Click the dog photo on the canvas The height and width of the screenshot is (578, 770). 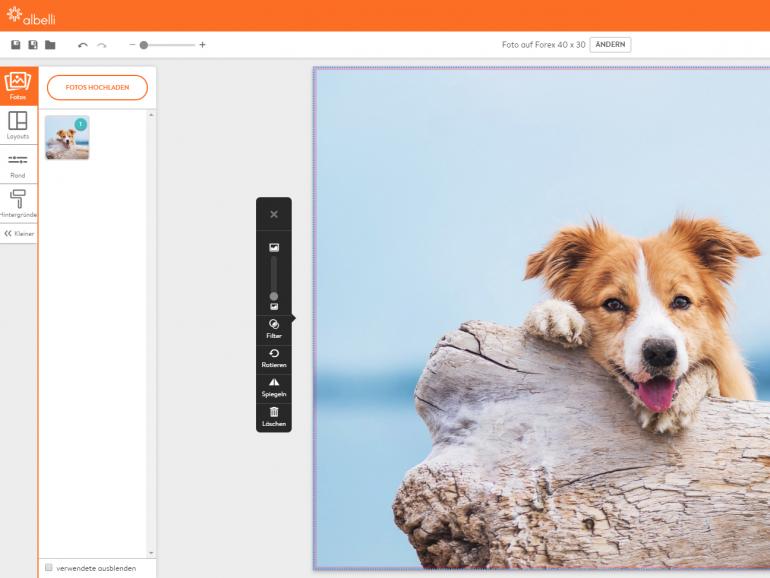click(x=542, y=318)
